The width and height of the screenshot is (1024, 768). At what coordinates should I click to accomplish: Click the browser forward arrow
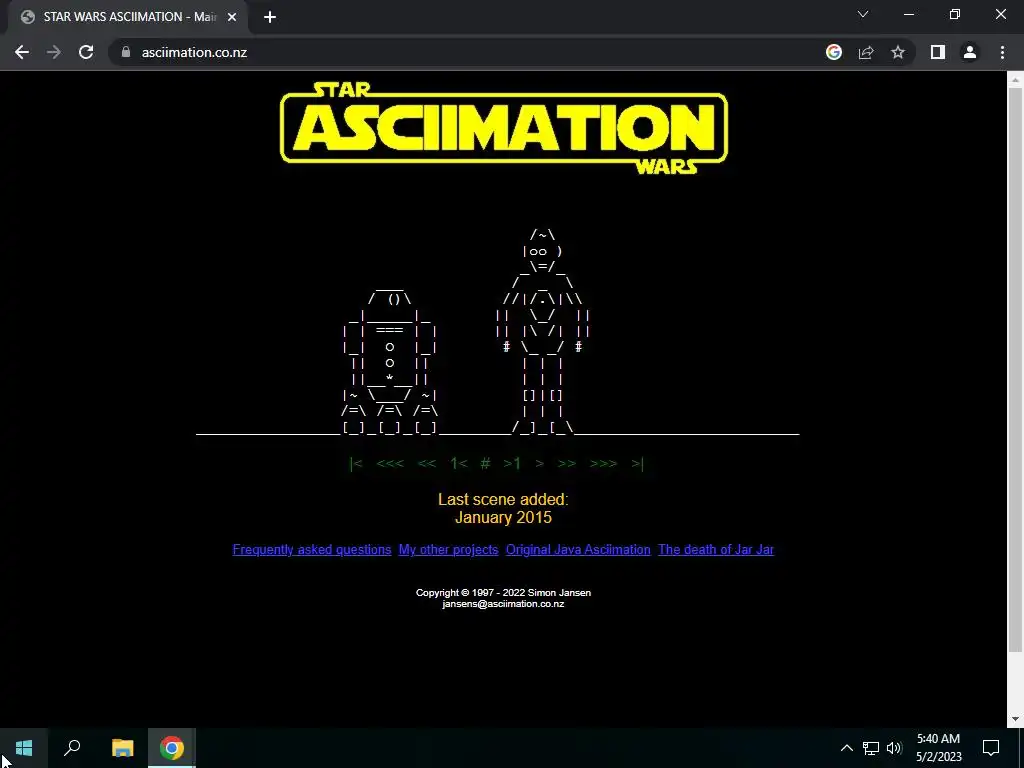(54, 52)
